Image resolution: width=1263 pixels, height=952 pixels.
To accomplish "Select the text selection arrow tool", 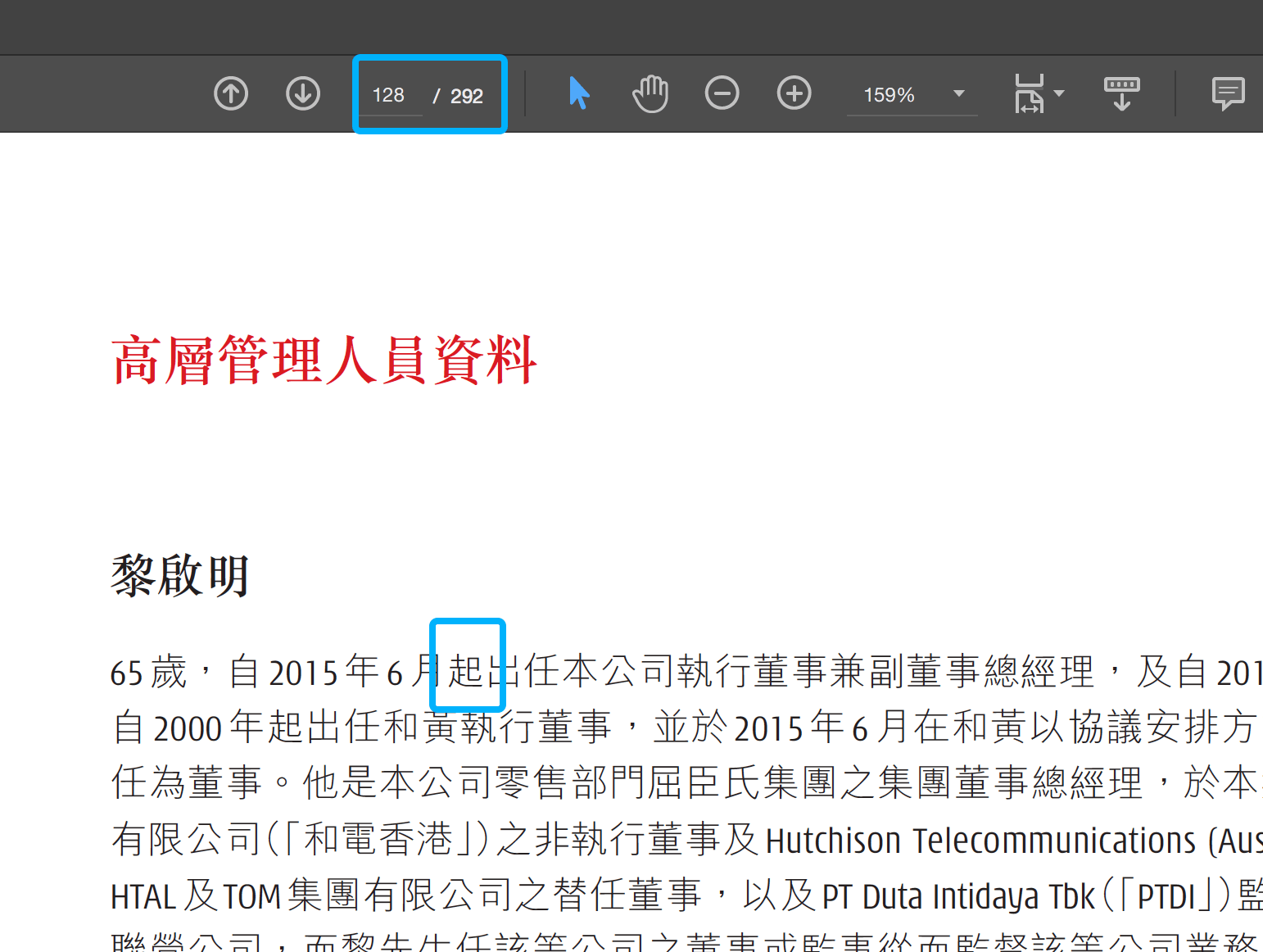I will click(x=578, y=93).
